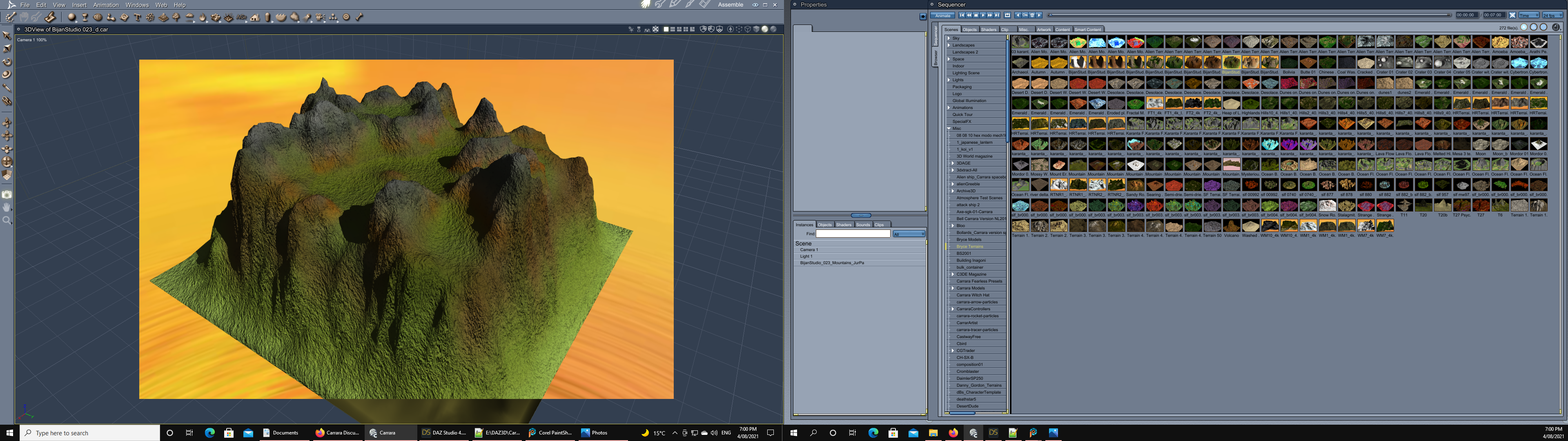1568x441 pixels.
Task: Open the 24 fps dropdown
Action: [1552, 15]
